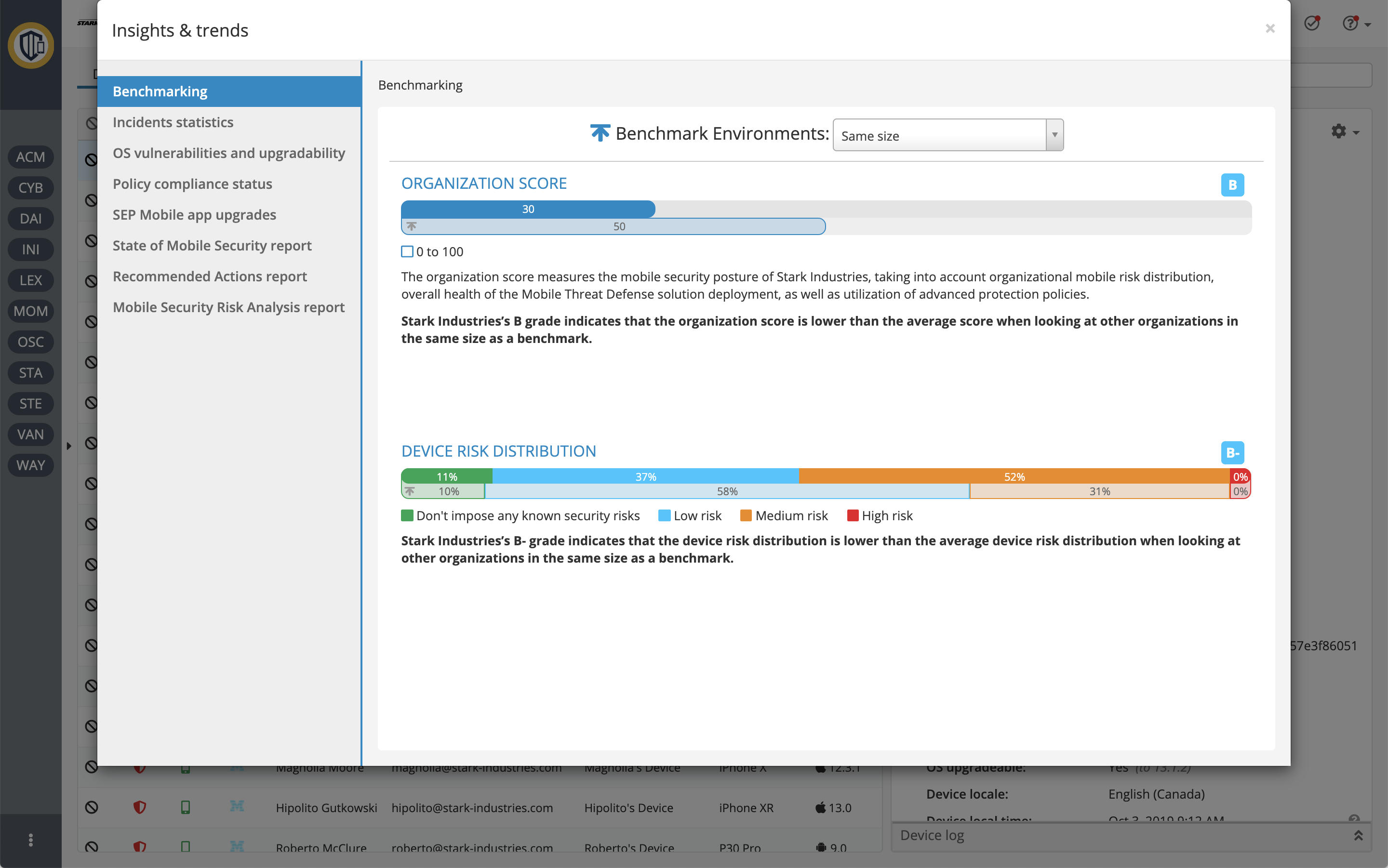Click the B grade badge for organization score
Viewport: 1388px width, 868px height.
point(1232,185)
